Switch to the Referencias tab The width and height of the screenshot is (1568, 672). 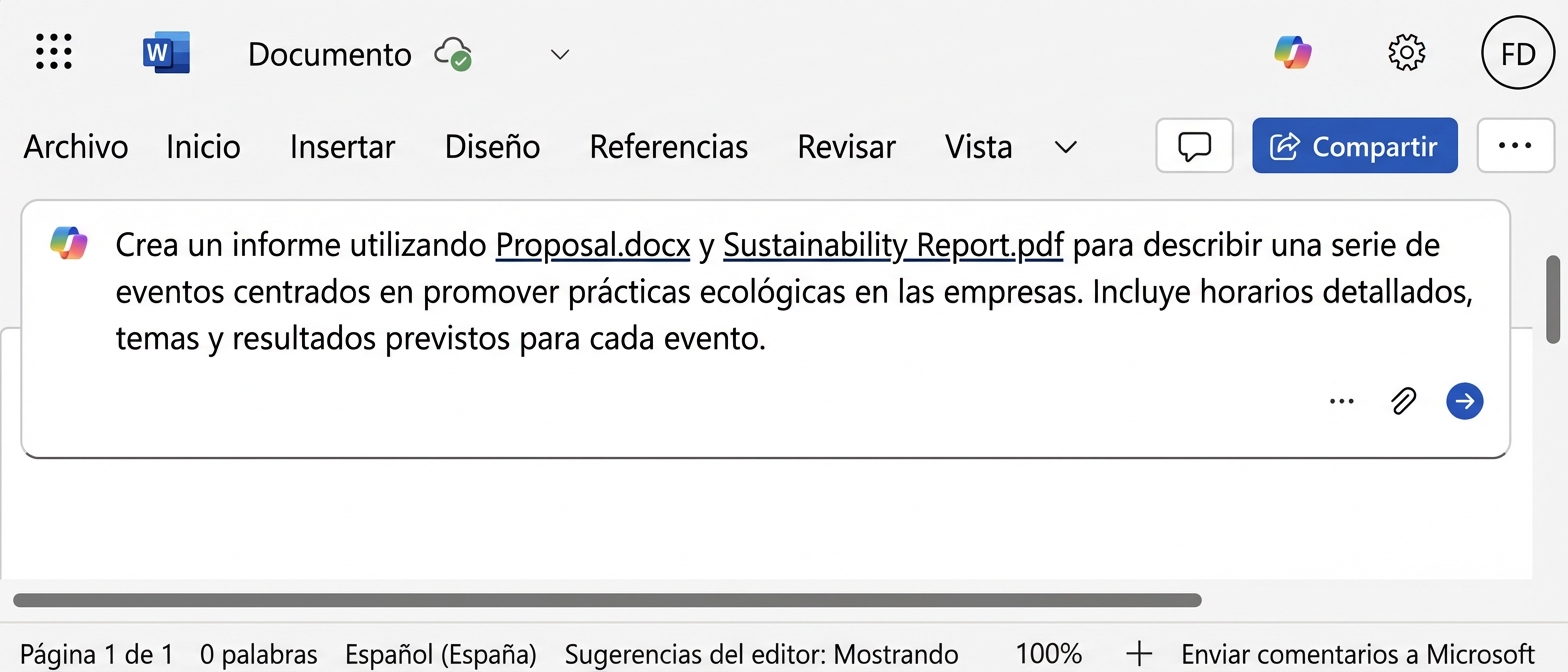[668, 147]
